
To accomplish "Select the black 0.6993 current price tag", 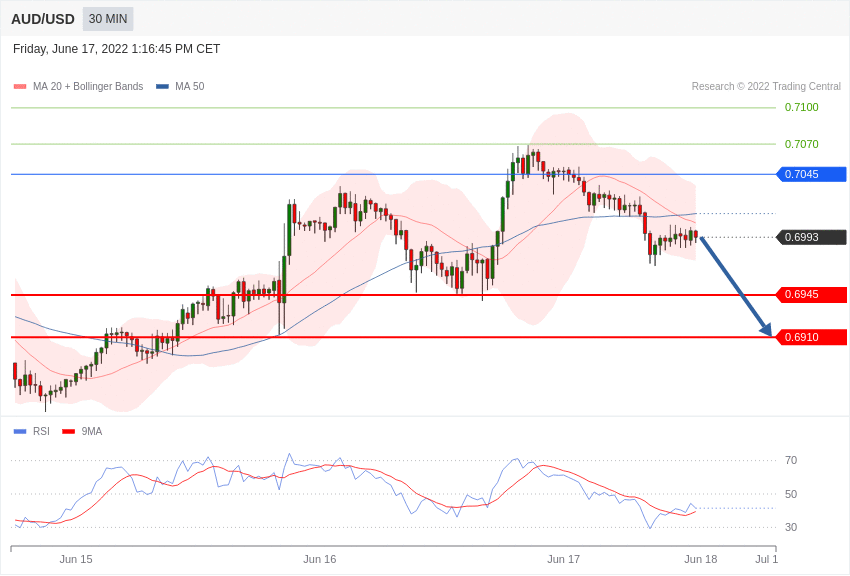I will click(x=811, y=237).
